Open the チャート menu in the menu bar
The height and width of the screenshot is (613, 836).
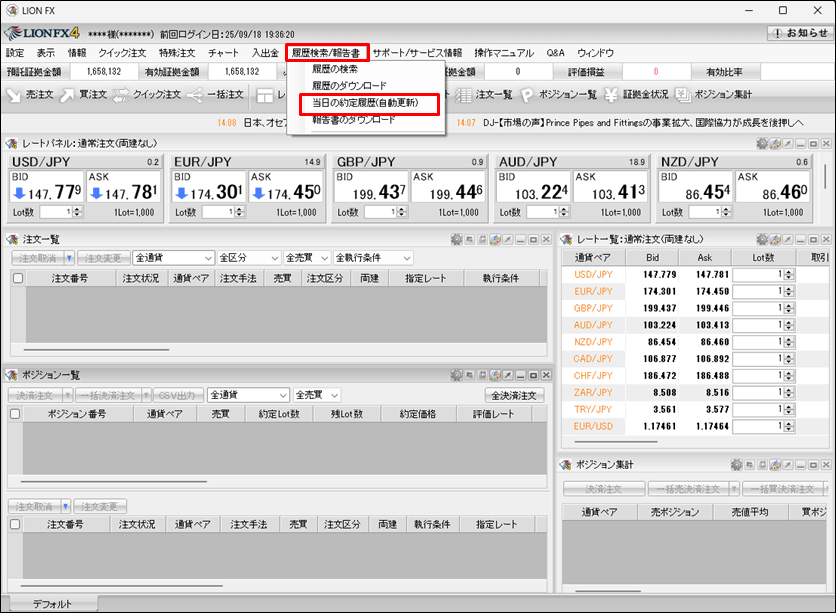click(x=223, y=53)
